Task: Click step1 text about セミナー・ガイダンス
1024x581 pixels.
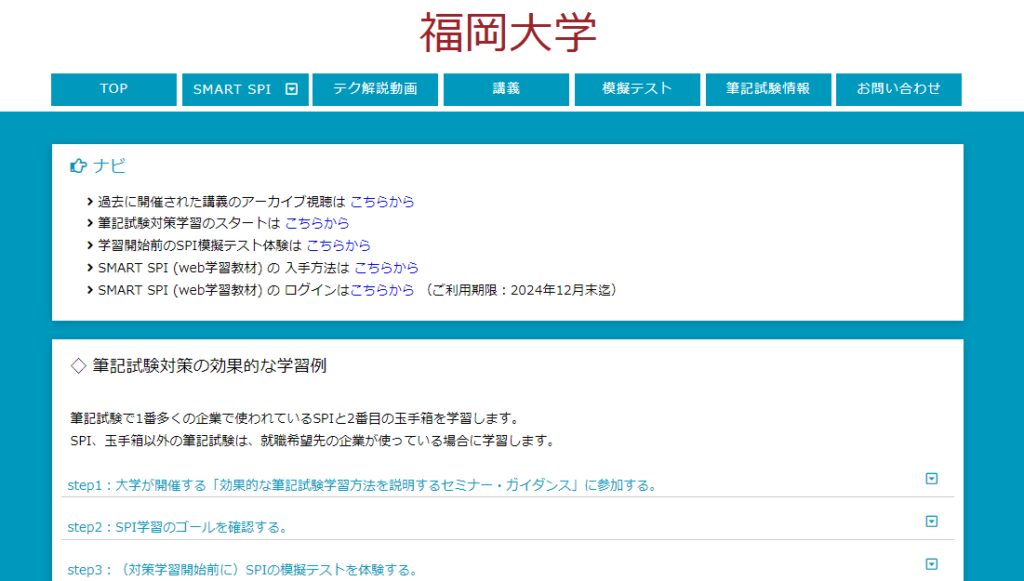Action: 362,485
